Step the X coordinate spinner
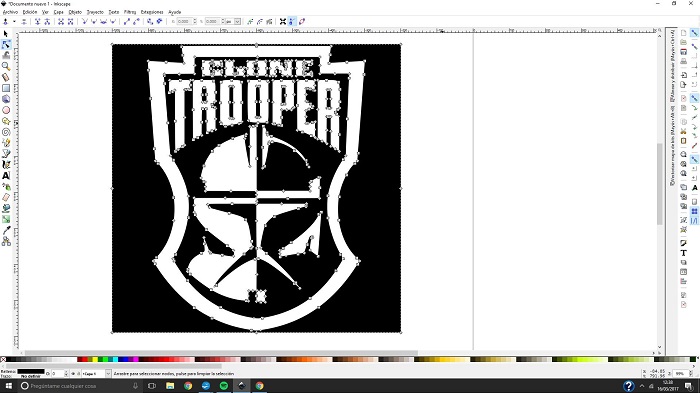 point(195,21)
